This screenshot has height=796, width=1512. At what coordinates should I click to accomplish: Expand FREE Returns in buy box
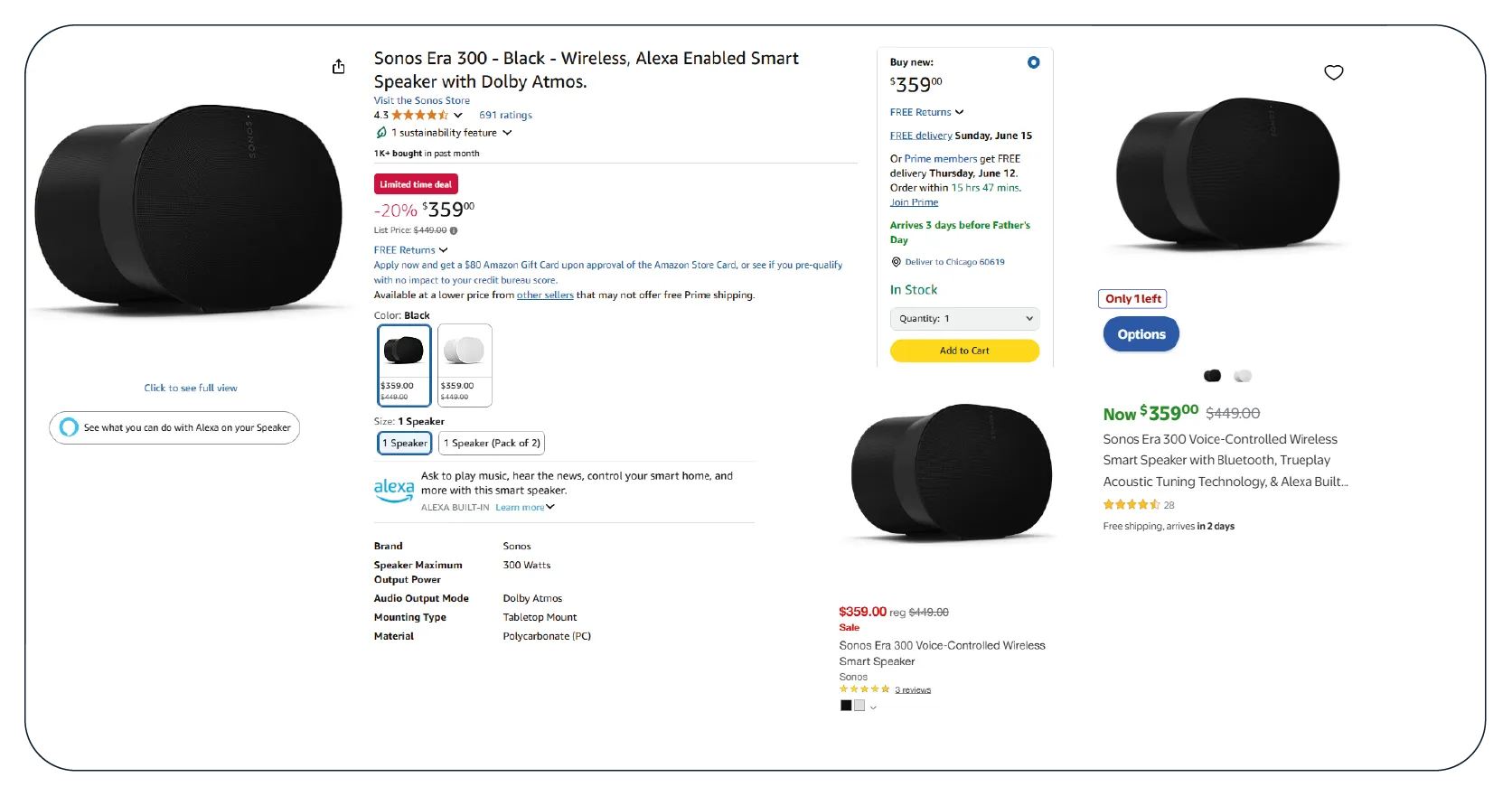pos(926,112)
